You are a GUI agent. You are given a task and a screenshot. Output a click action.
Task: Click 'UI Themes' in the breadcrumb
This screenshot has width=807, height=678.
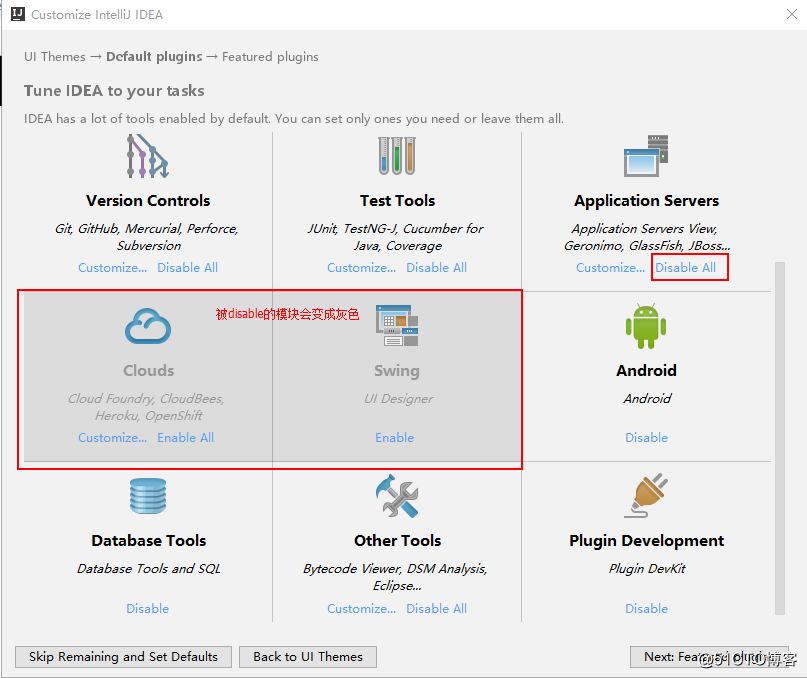(x=55, y=57)
